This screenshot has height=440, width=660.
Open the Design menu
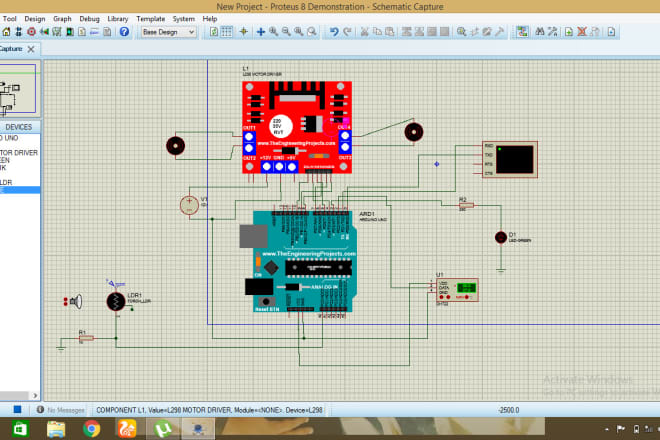pos(35,19)
